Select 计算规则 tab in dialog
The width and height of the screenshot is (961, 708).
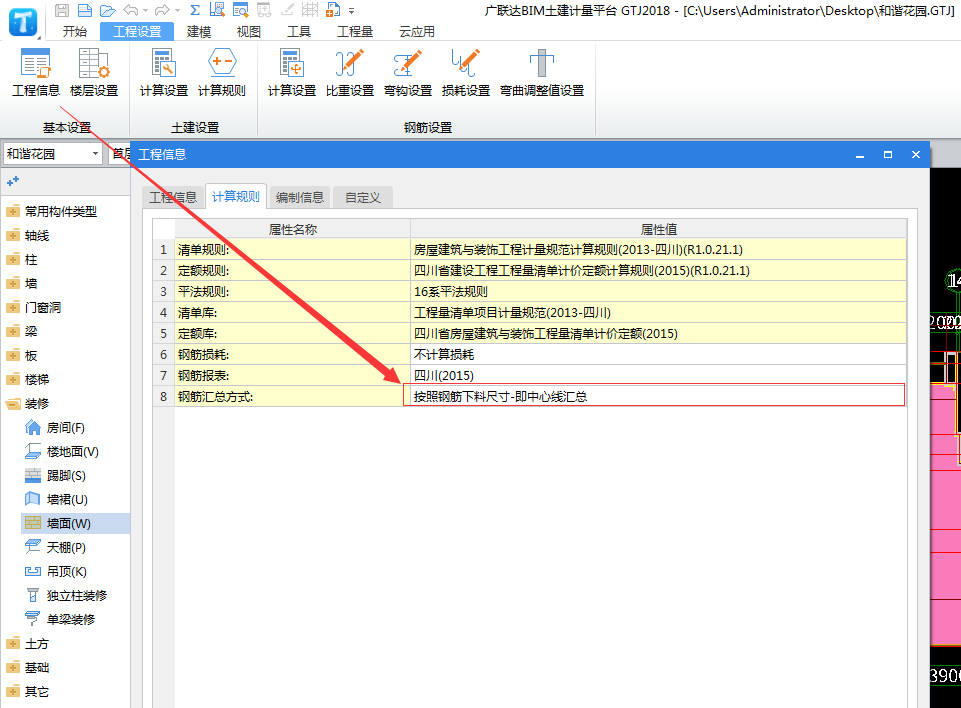[x=236, y=196]
